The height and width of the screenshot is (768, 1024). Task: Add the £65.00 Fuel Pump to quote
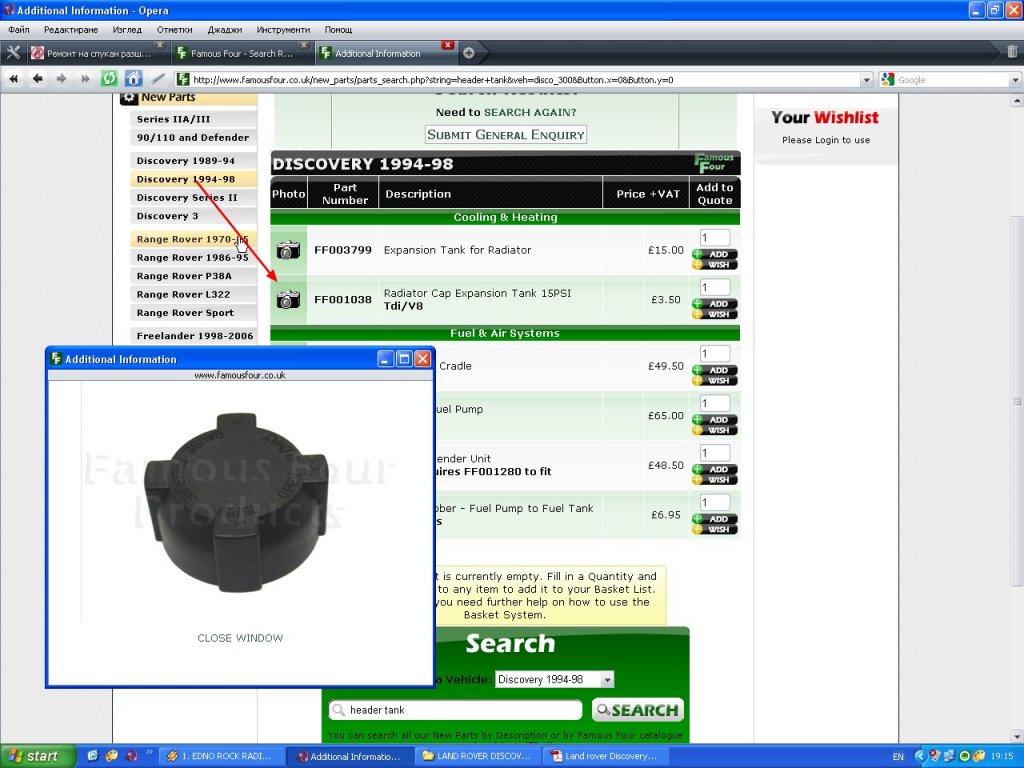(714, 420)
